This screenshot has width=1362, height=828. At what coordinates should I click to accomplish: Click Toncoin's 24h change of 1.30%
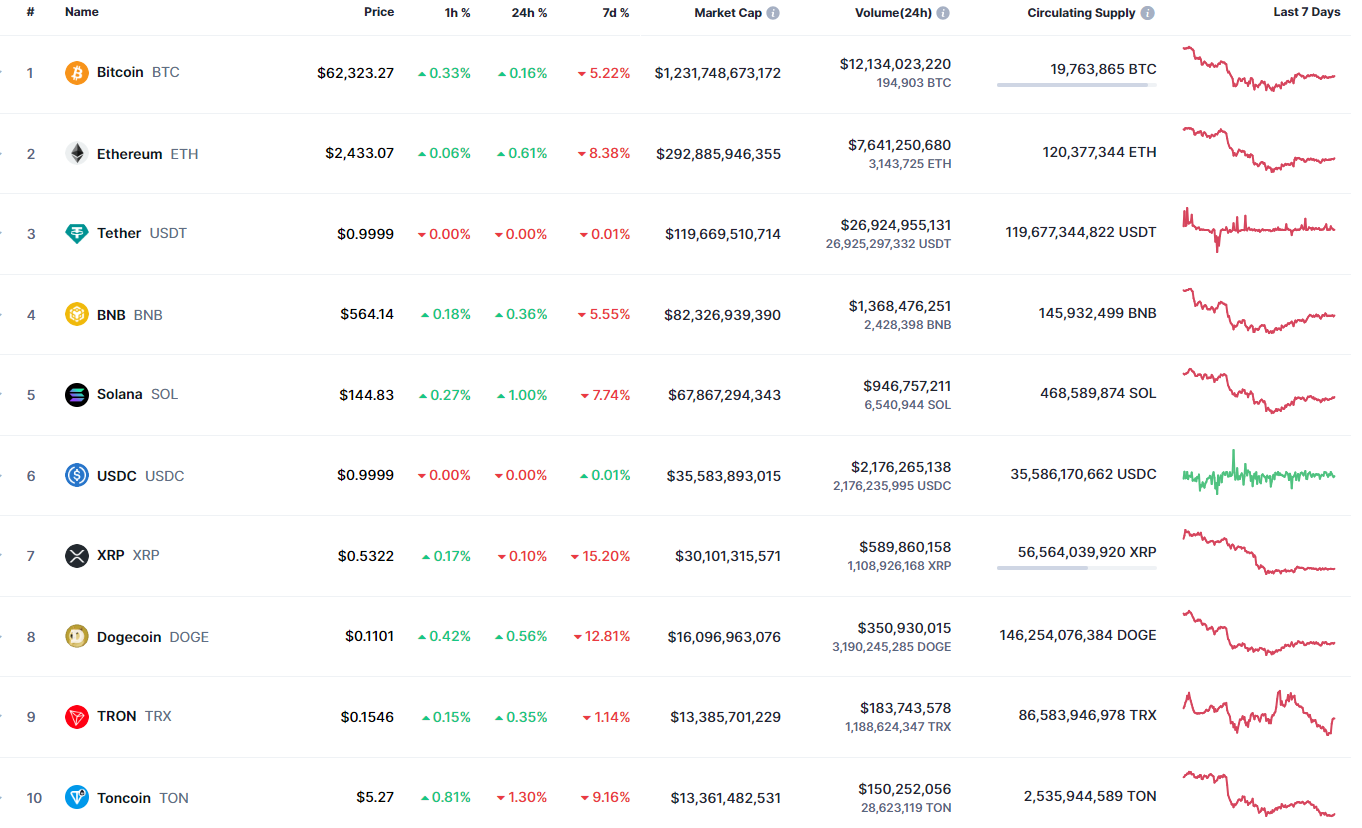522,798
